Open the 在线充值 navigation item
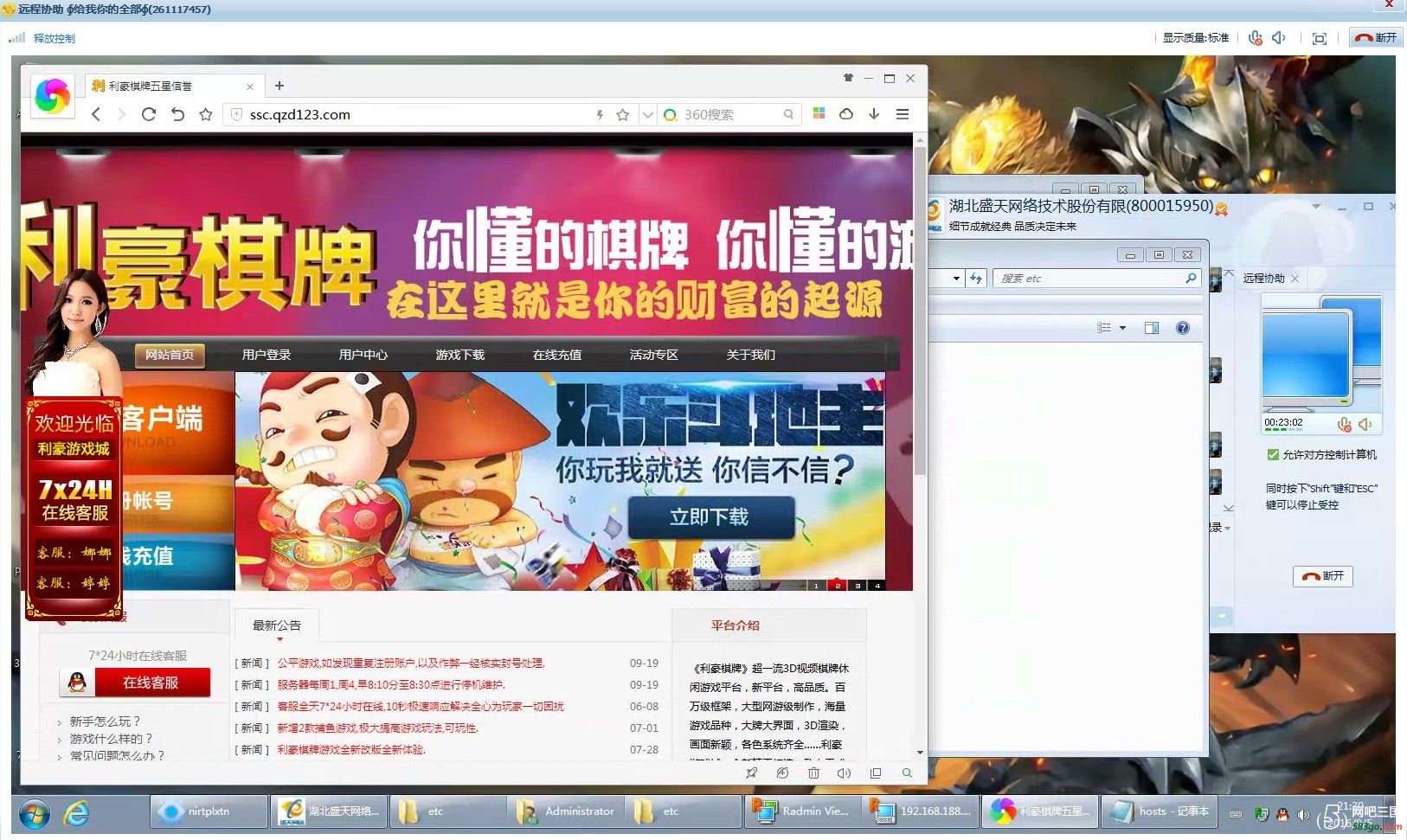Viewport: 1407px width, 840px height. point(557,355)
